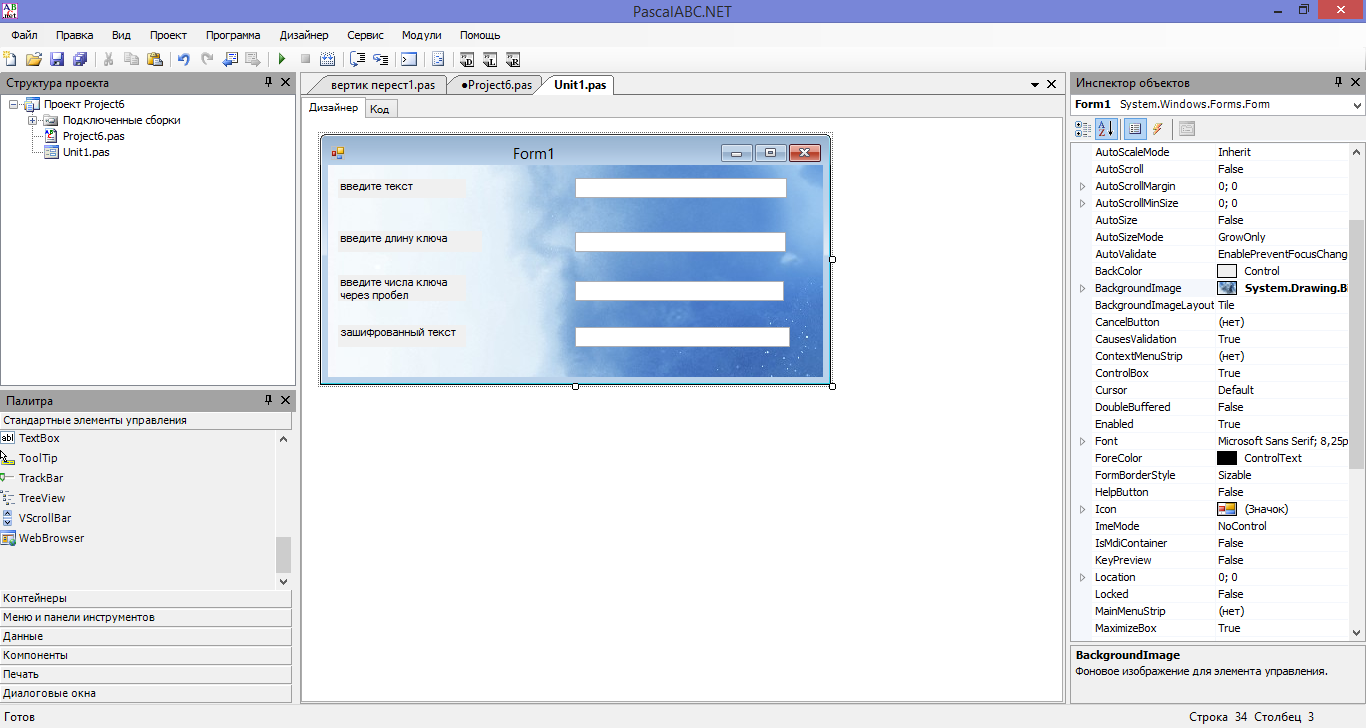Click the Save All toolbar icon

click(x=80, y=60)
